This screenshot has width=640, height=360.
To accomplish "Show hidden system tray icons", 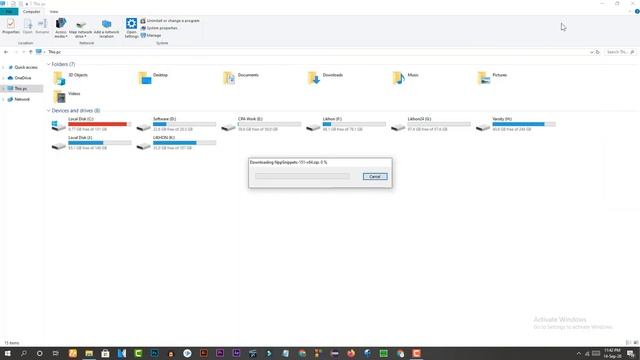I will point(578,353).
